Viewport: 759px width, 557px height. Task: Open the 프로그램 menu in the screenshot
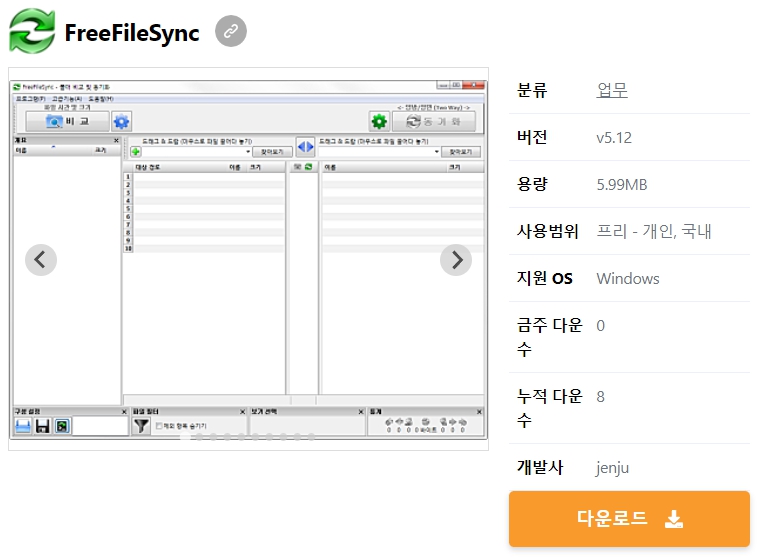tap(30, 99)
